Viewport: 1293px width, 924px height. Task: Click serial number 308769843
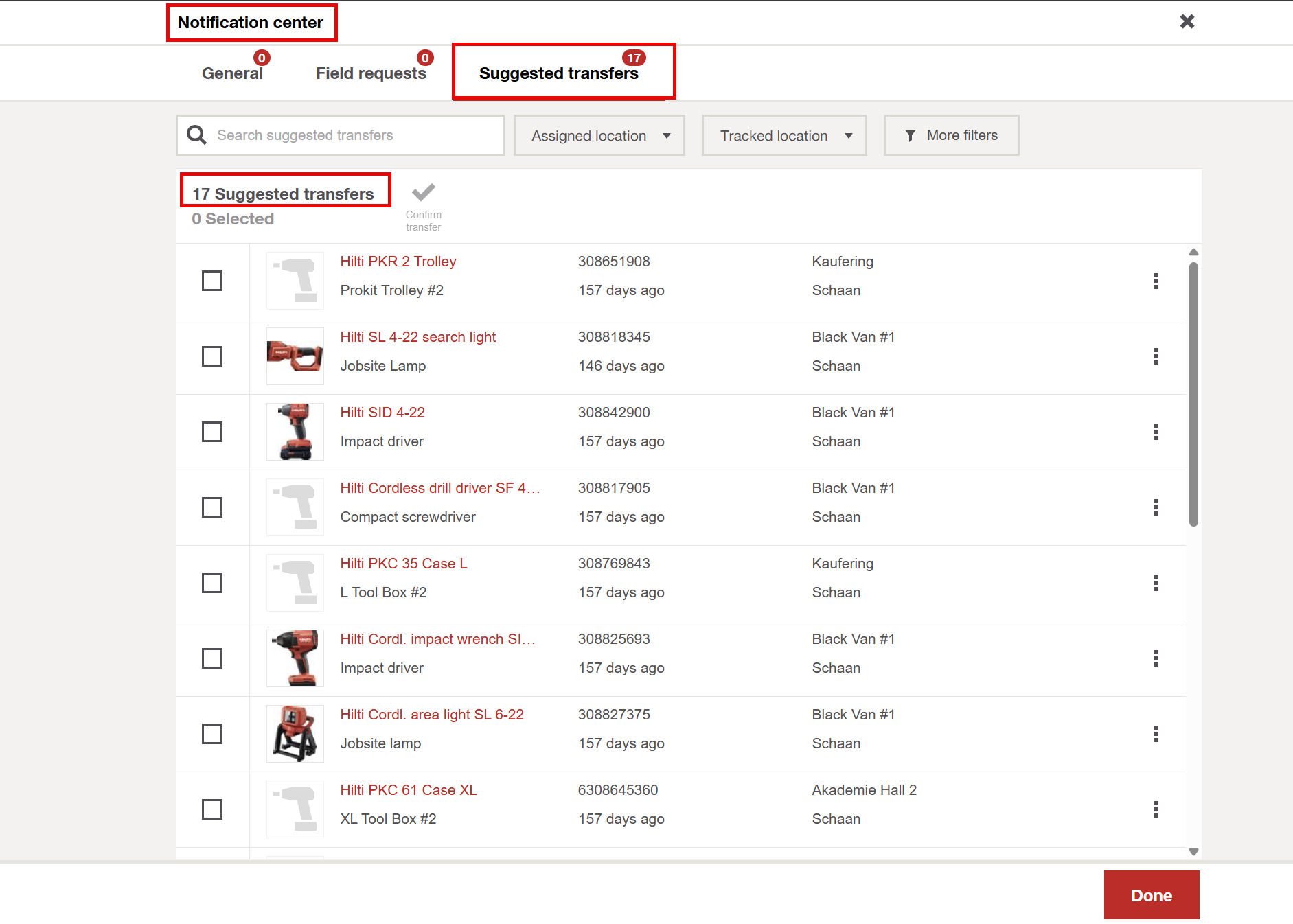click(614, 564)
